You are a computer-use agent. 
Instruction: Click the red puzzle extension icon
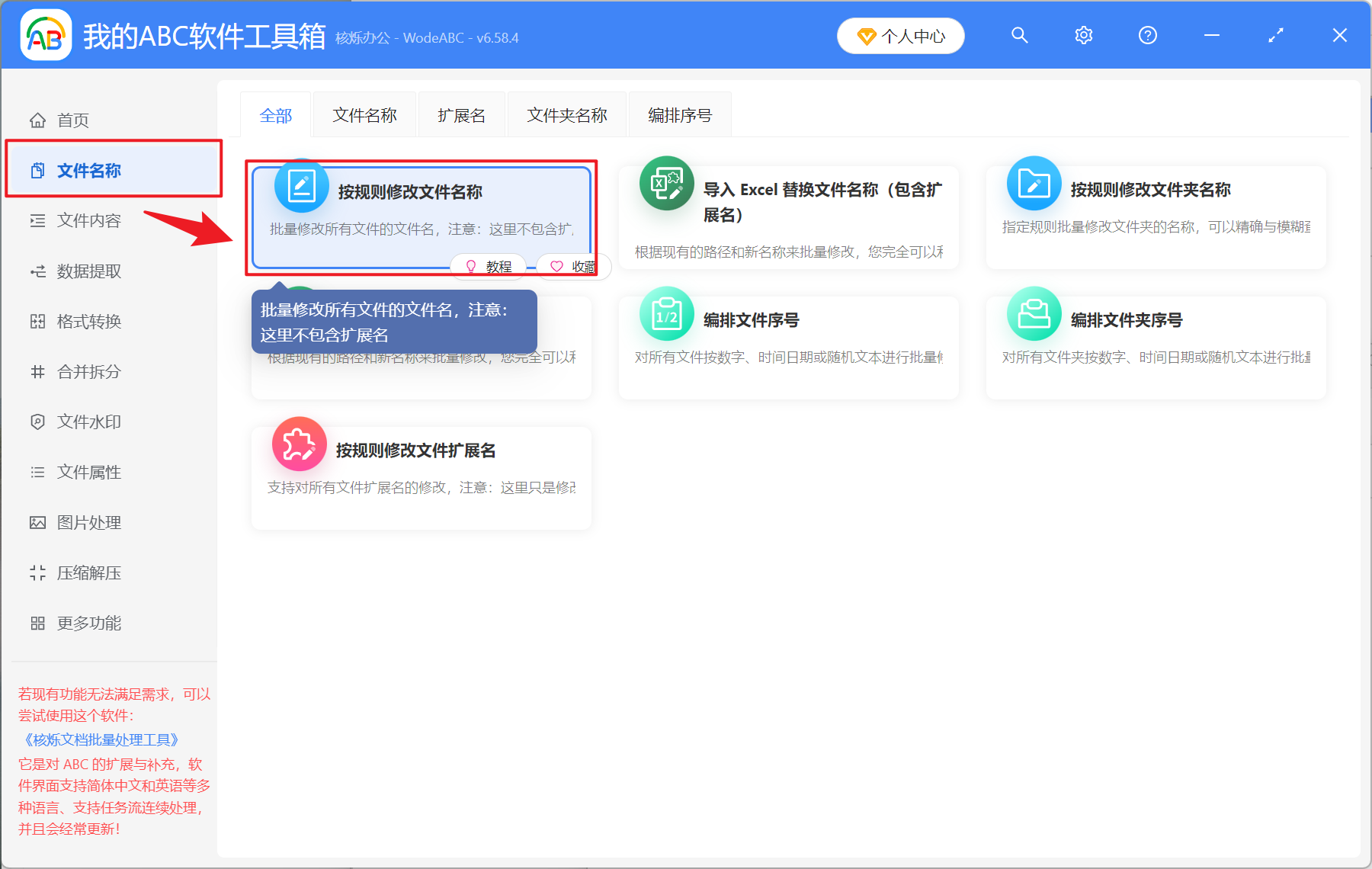pos(299,444)
